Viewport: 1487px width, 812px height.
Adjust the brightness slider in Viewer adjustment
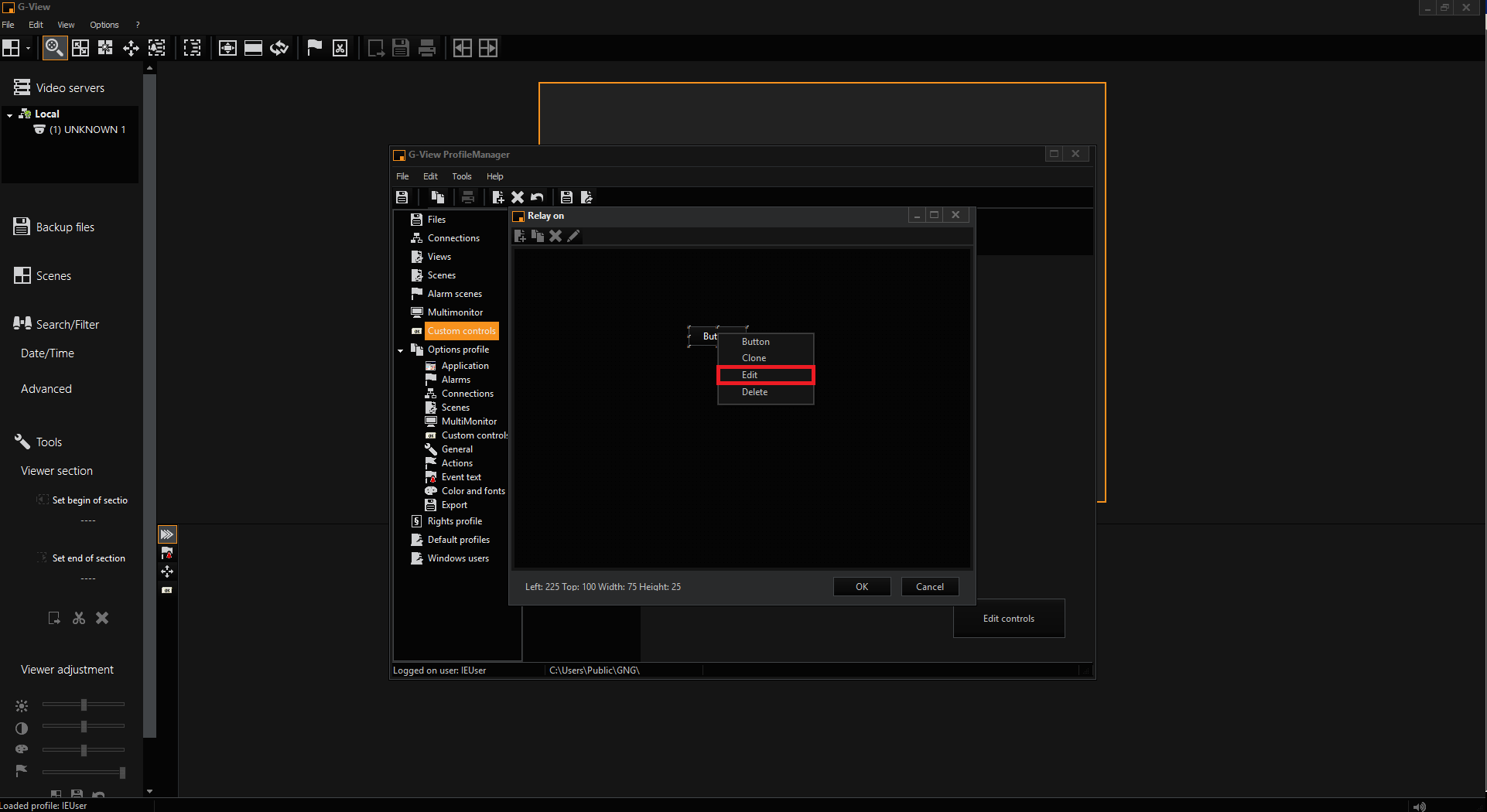84,705
